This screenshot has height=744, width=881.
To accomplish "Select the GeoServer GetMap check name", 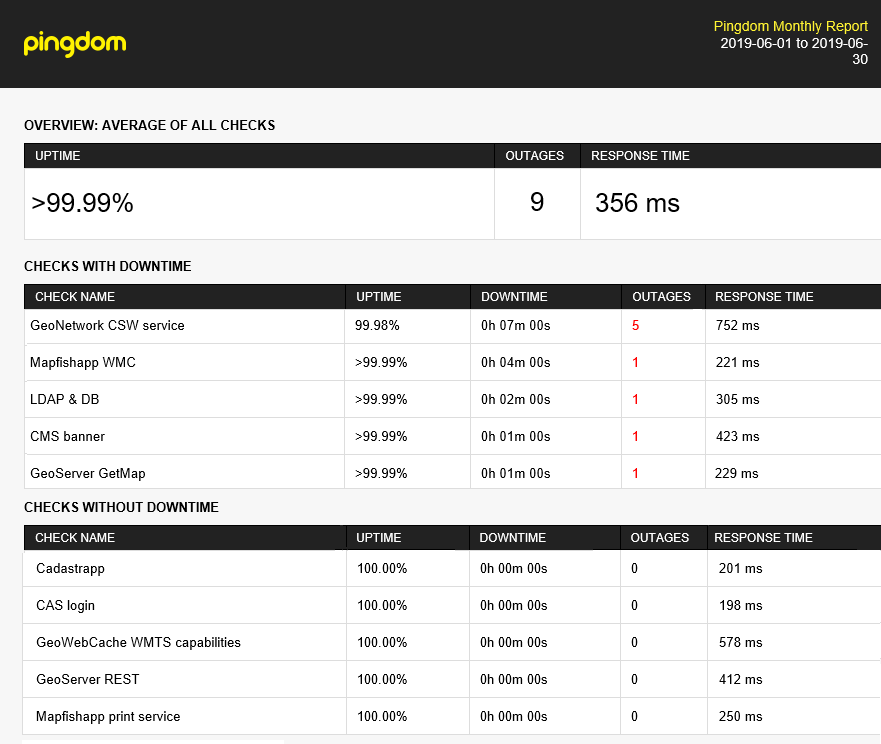I will click(x=88, y=473).
